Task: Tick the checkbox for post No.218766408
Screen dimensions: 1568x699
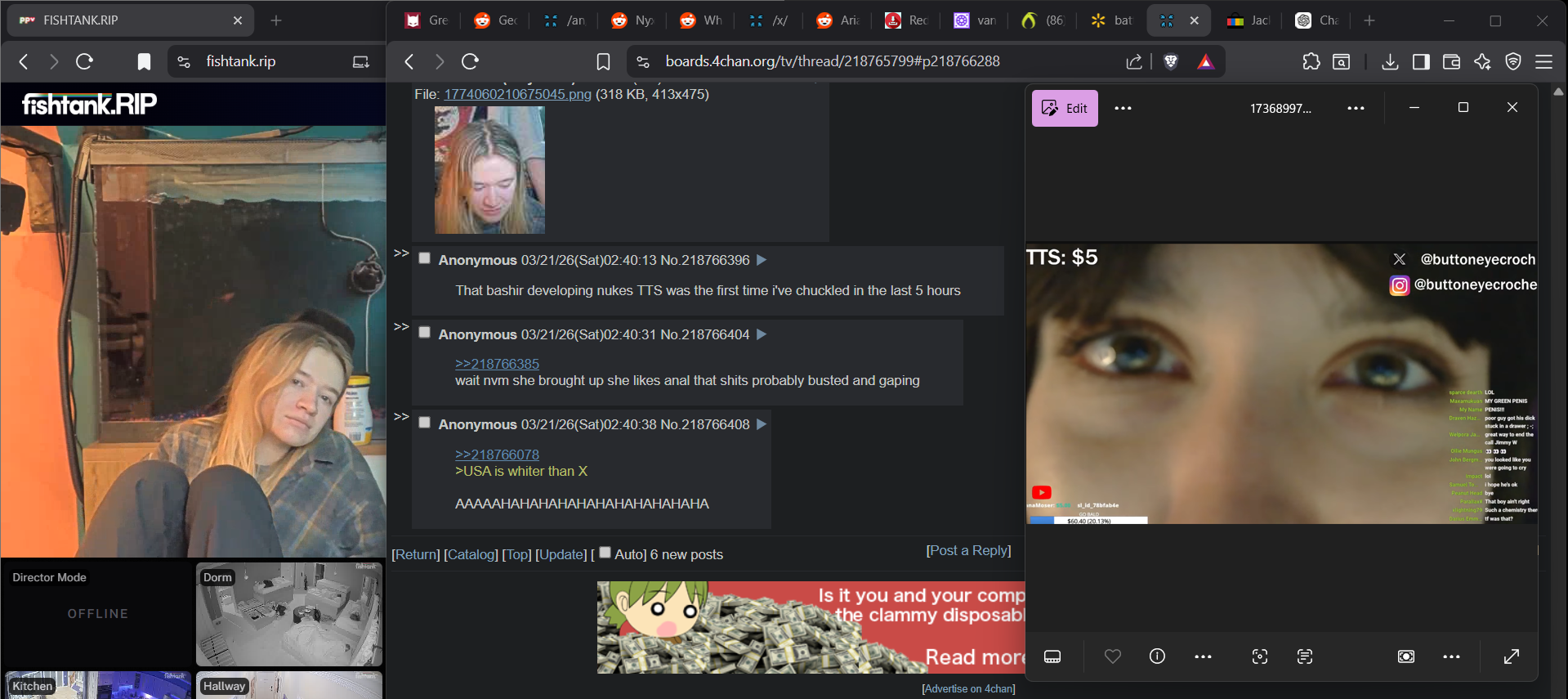Action: click(424, 422)
